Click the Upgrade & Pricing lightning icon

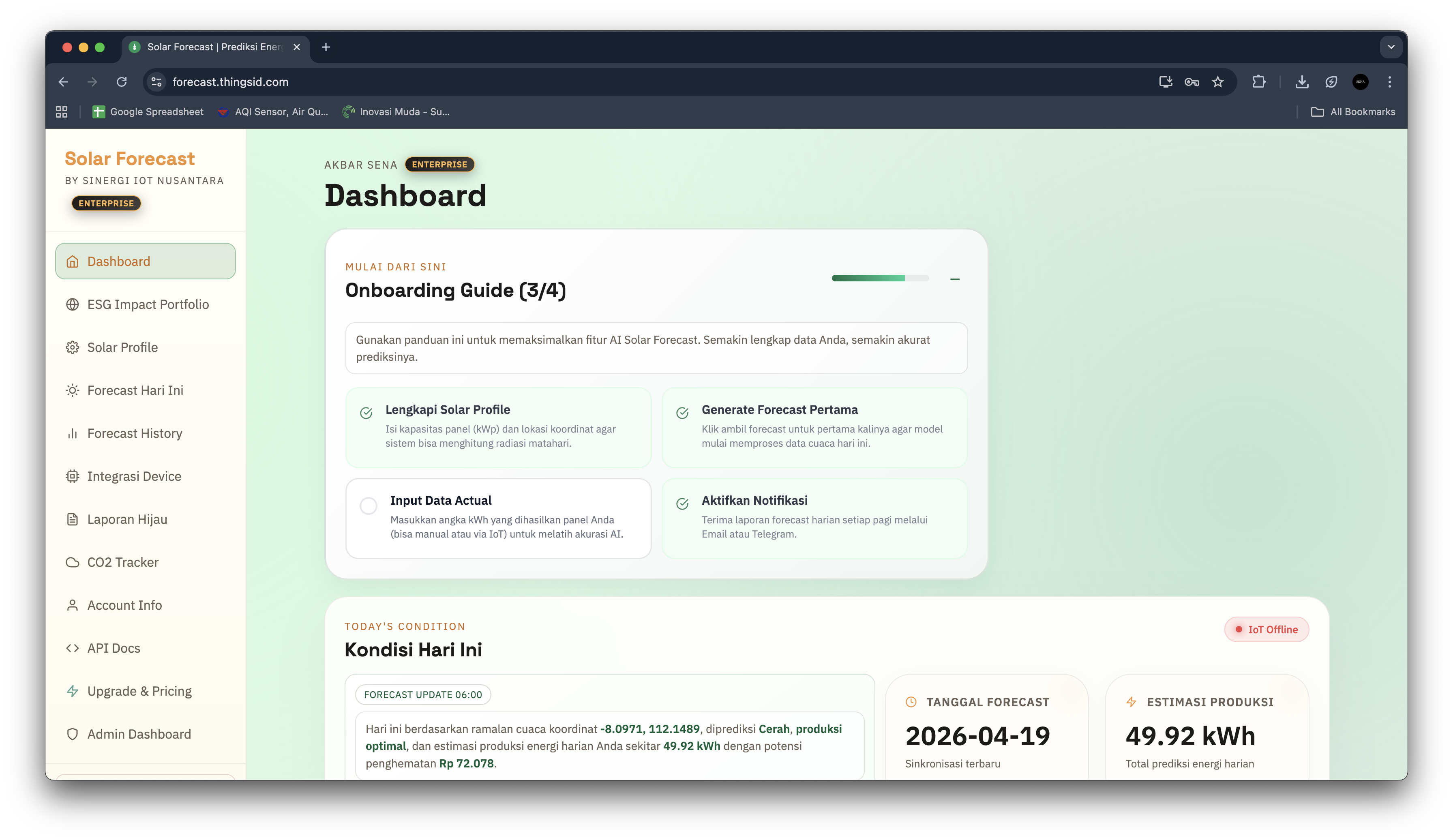click(72, 691)
